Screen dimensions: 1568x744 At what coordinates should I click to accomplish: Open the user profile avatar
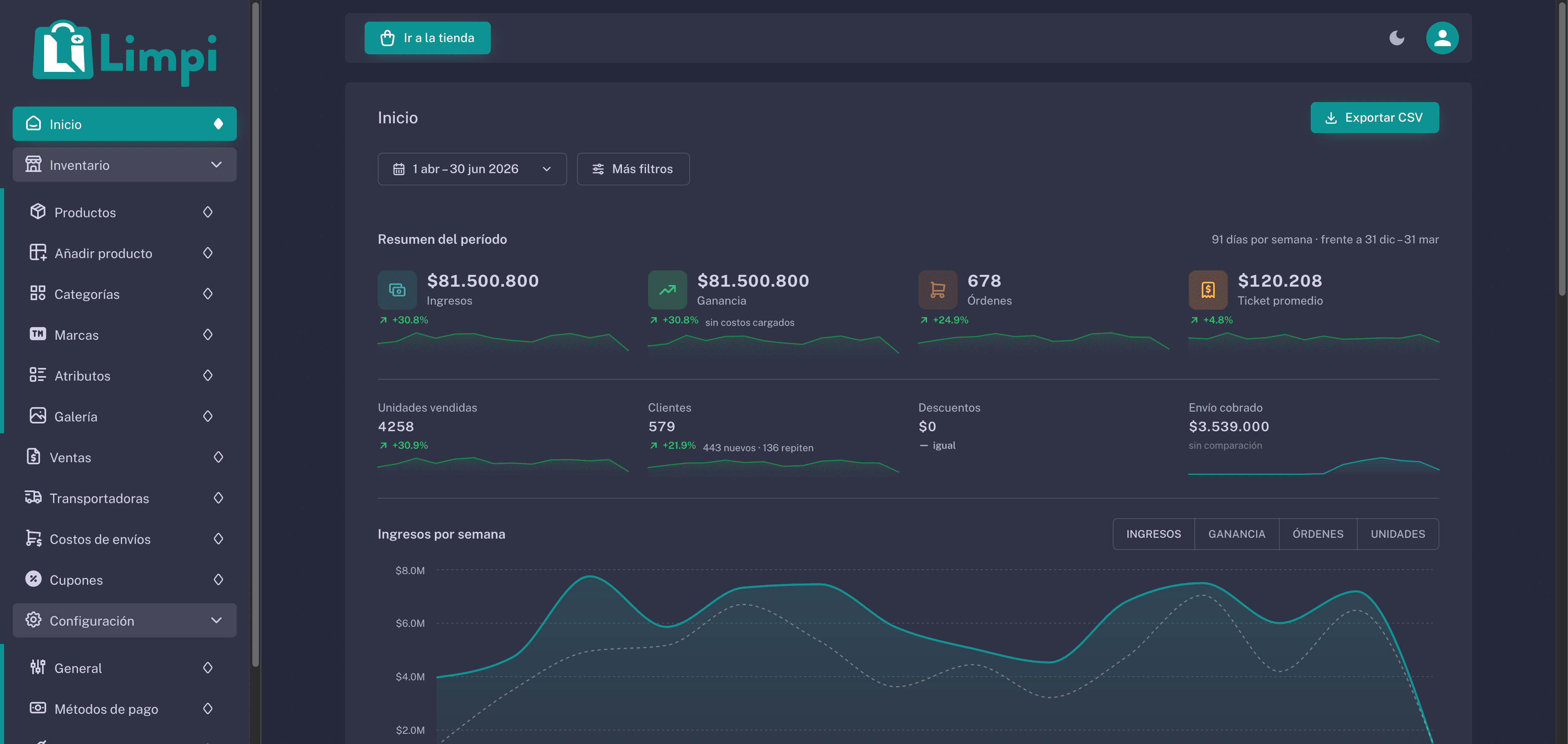point(1442,38)
